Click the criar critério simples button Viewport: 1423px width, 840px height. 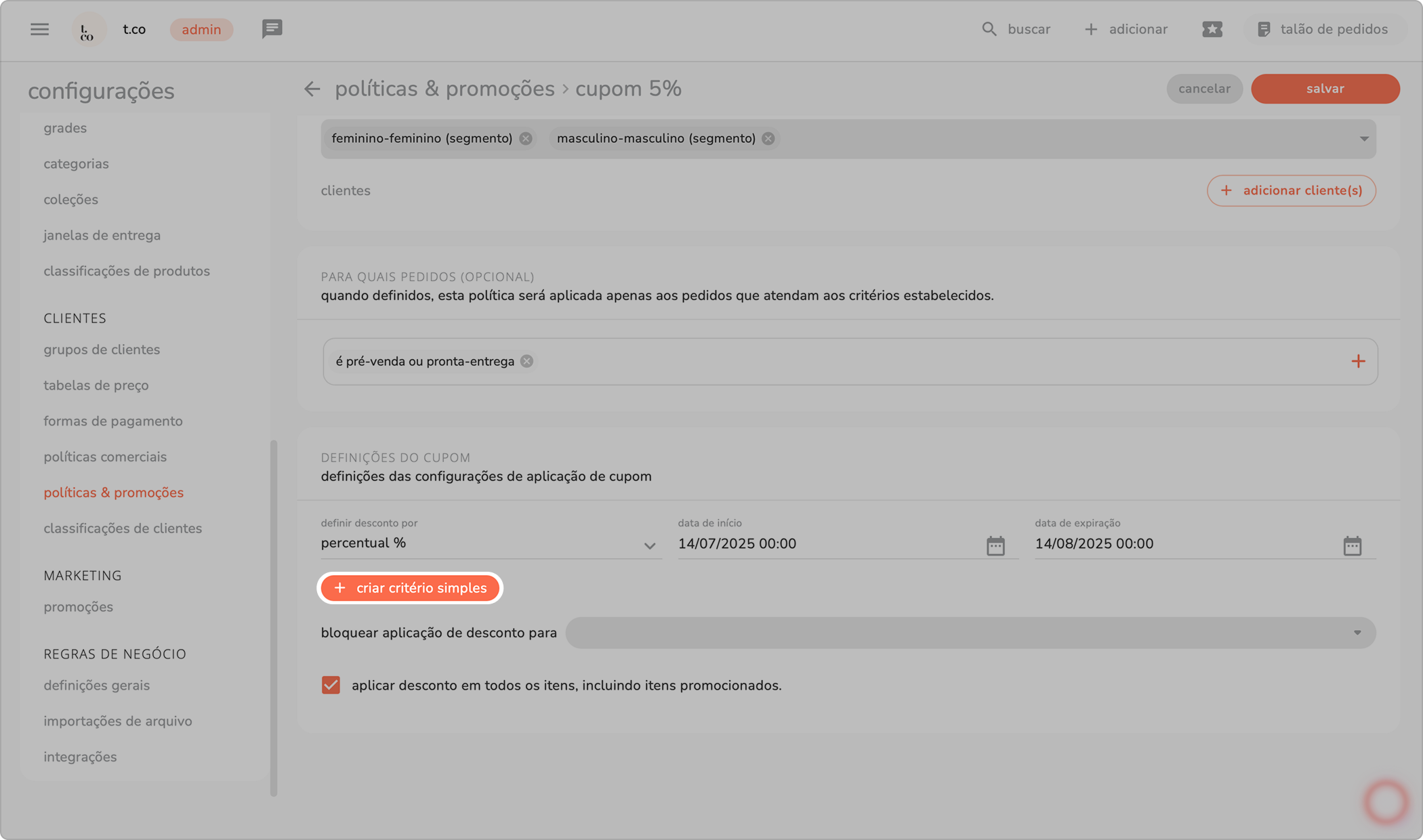[410, 588]
